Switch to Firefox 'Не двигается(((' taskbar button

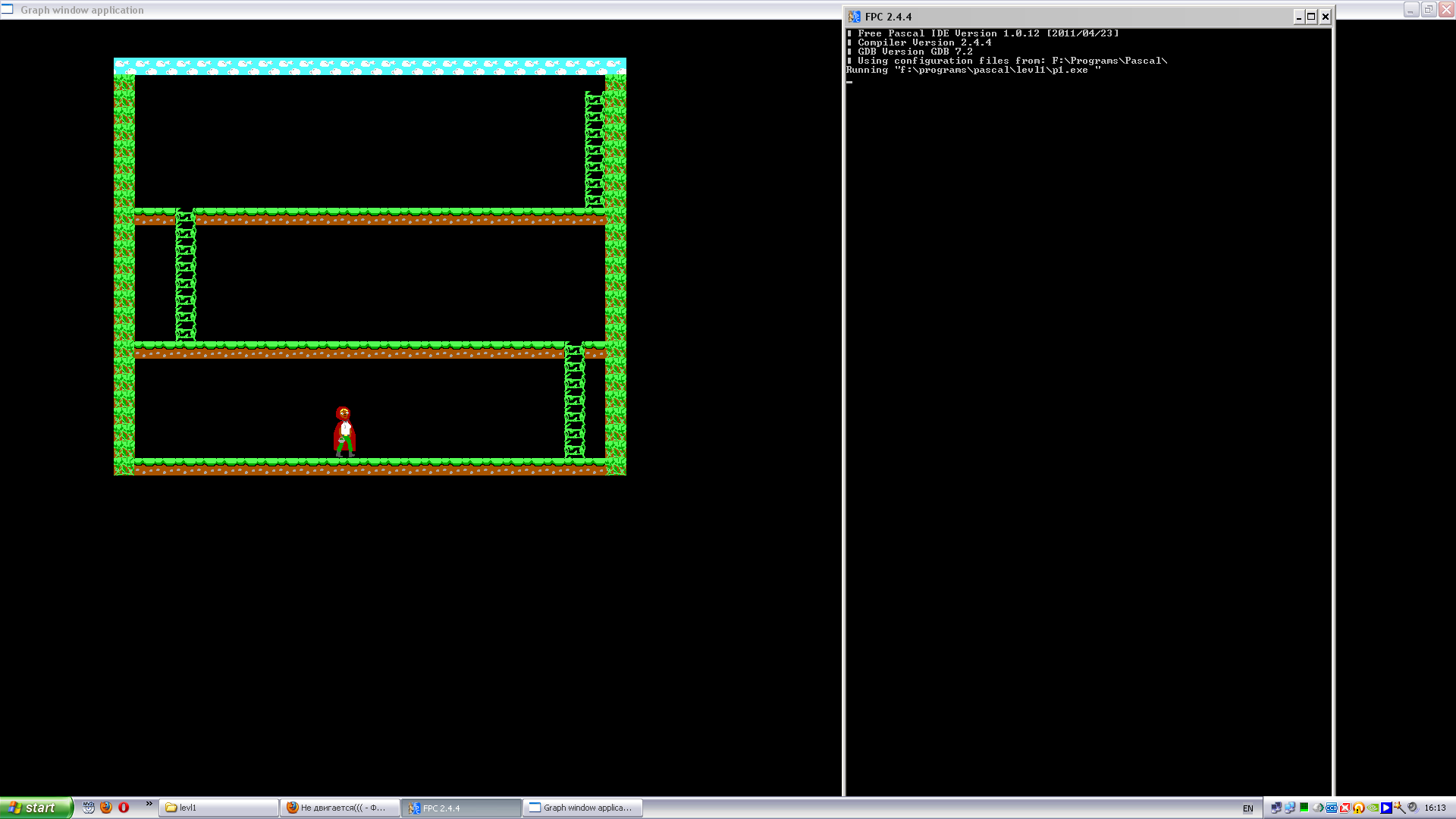point(340,808)
